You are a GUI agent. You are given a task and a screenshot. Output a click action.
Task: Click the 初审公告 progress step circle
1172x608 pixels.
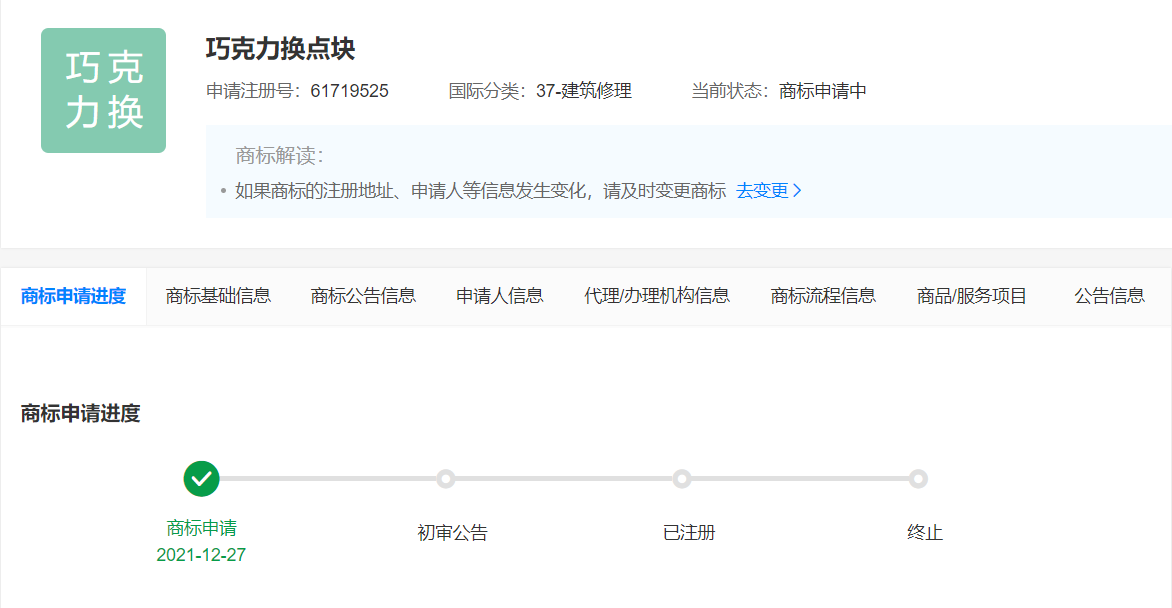click(x=446, y=479)
